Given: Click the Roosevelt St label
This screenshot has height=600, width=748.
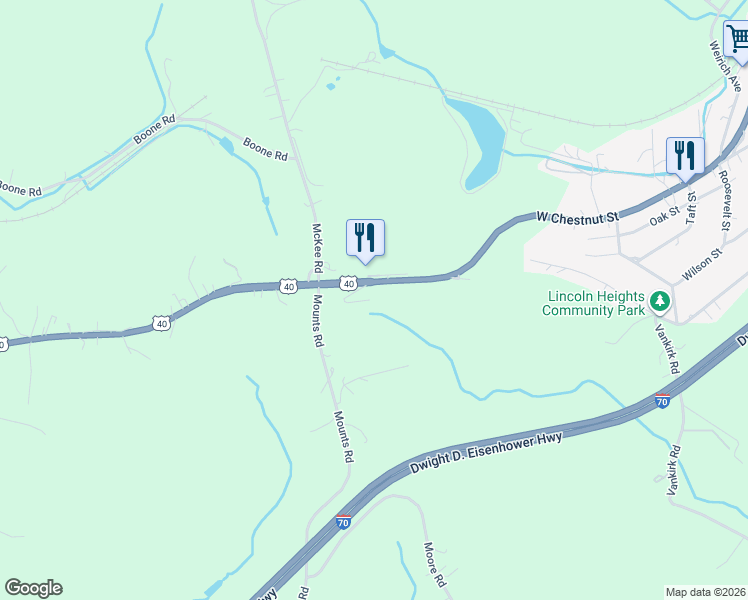Looking at the screenshot, I should 725,200.
